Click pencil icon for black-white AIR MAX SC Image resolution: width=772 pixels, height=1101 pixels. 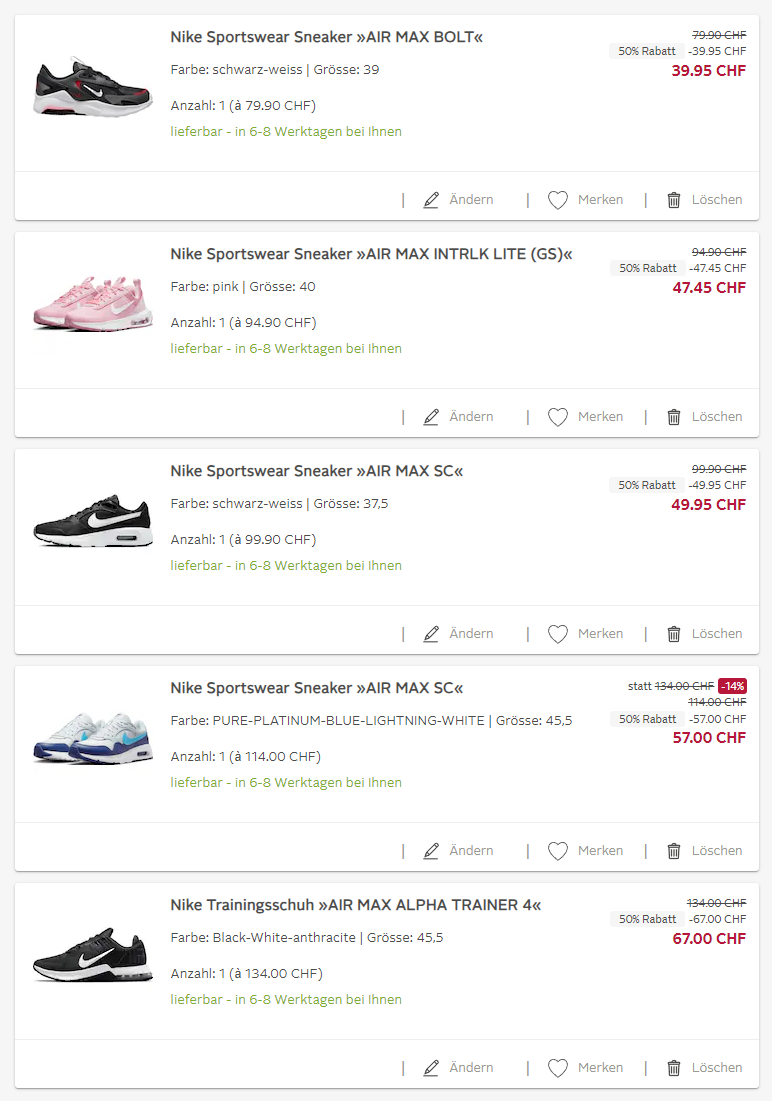431,634
